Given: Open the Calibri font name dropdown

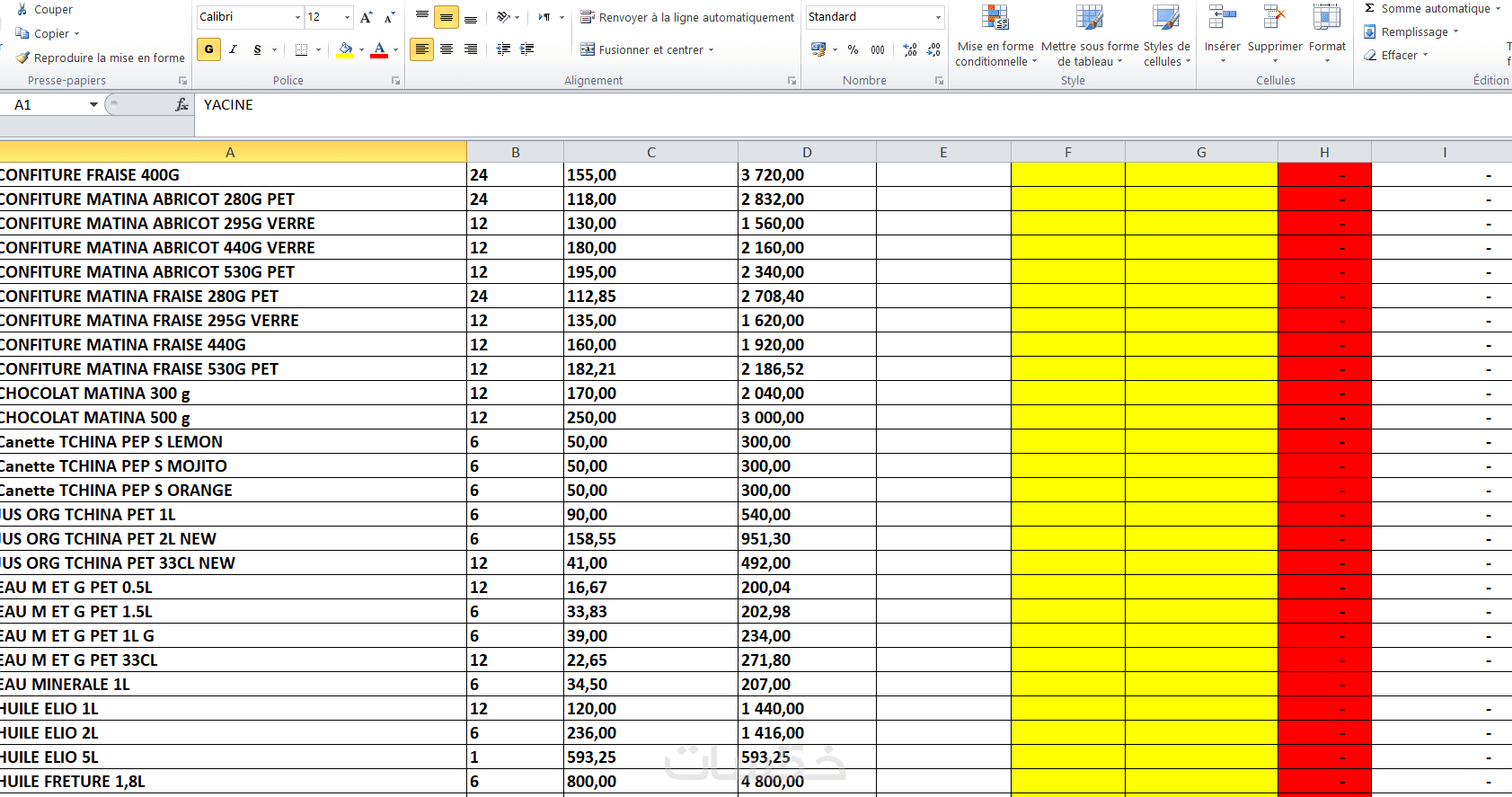Looking at the screenshot, I should [x=297, y=17].
